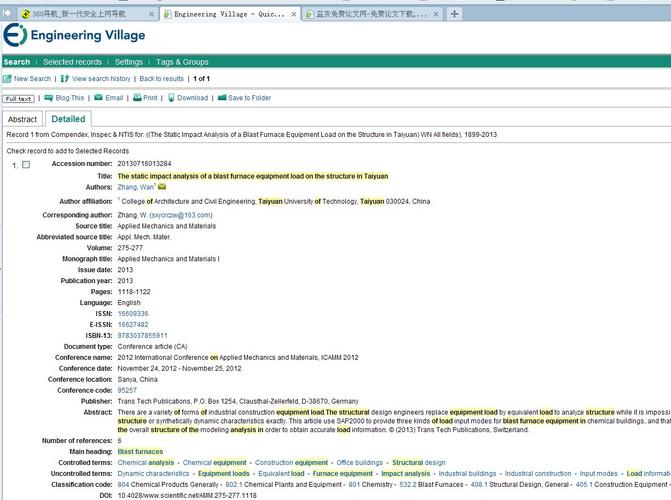Click the View search history link text
The image size is (671, 500).
pos(101,79)
